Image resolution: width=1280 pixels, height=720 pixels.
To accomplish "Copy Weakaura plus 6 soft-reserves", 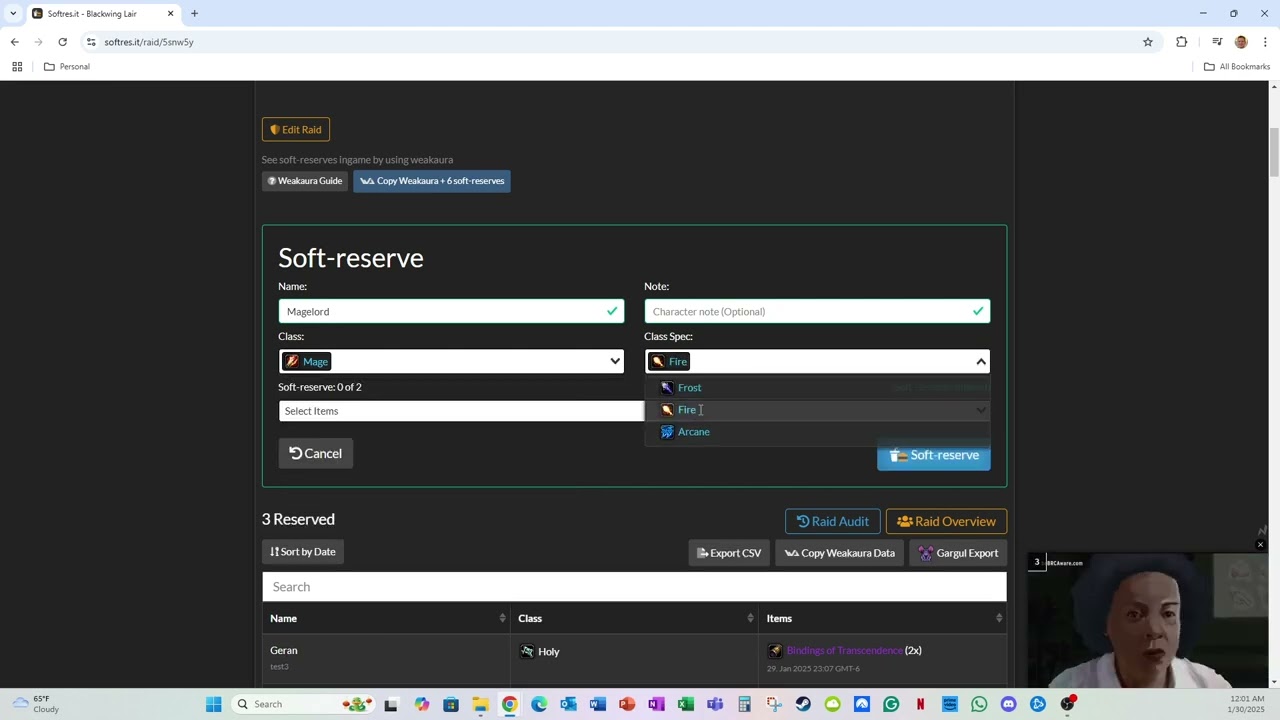I will click(x=432, y=181).
